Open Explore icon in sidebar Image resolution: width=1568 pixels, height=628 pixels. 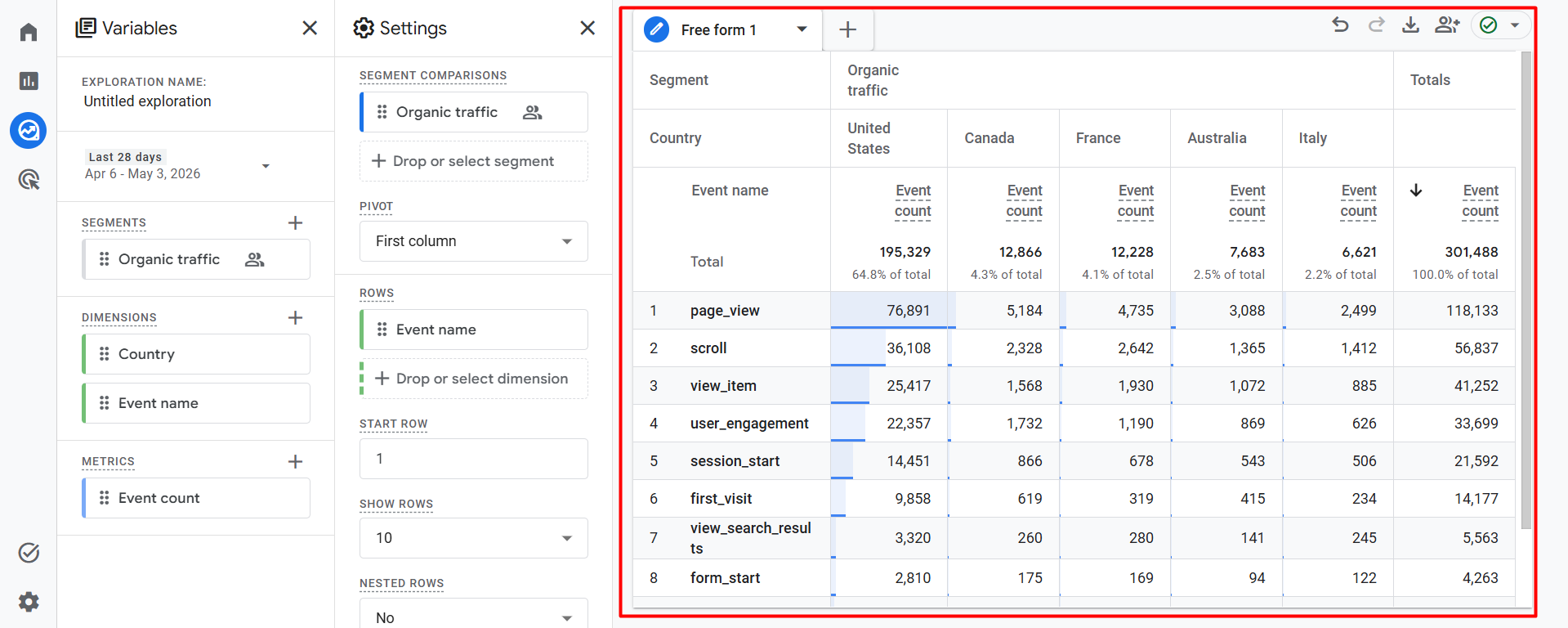(29, 130)
